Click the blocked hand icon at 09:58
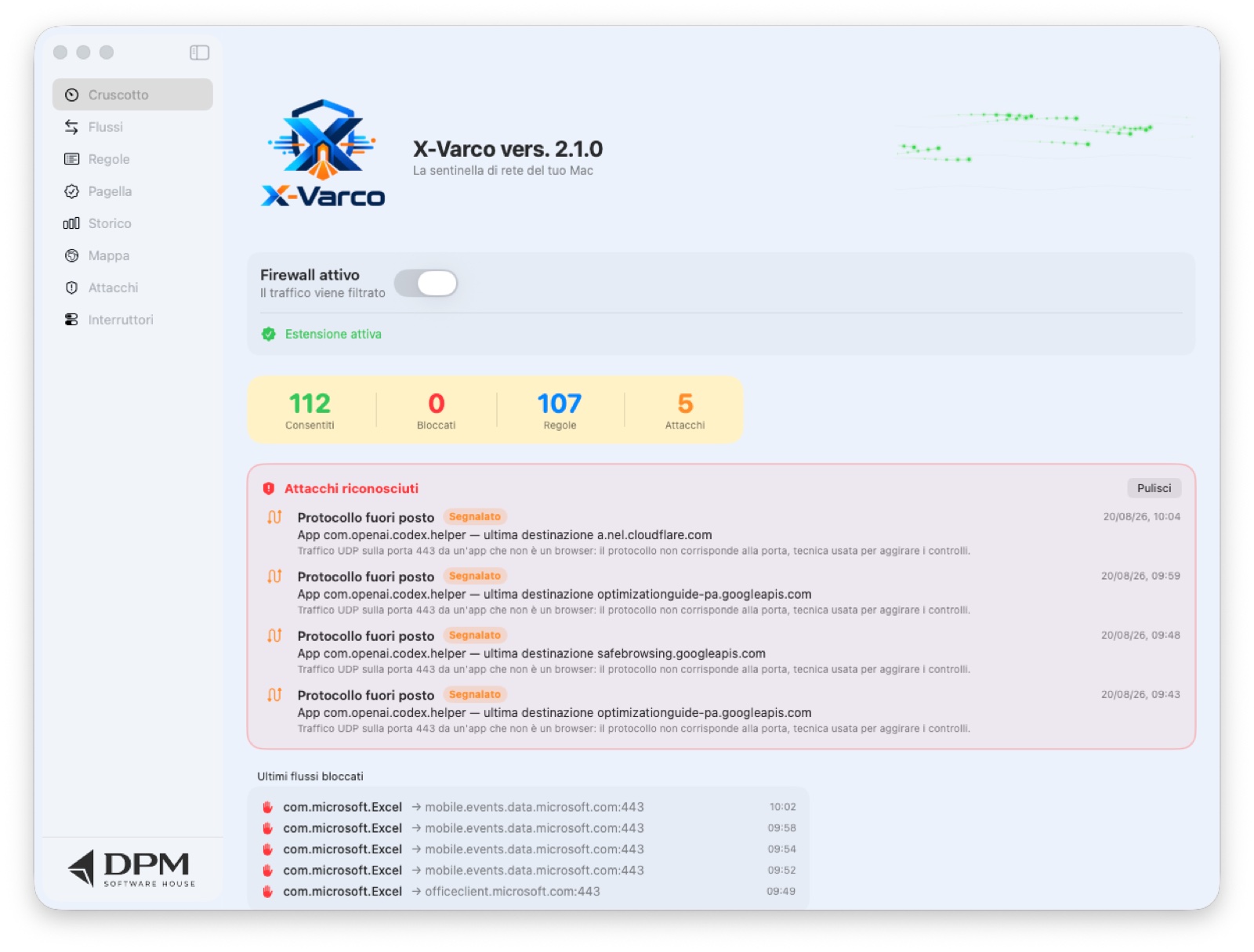This screenshot has height=952, width=1254. [x=268, y=828]
